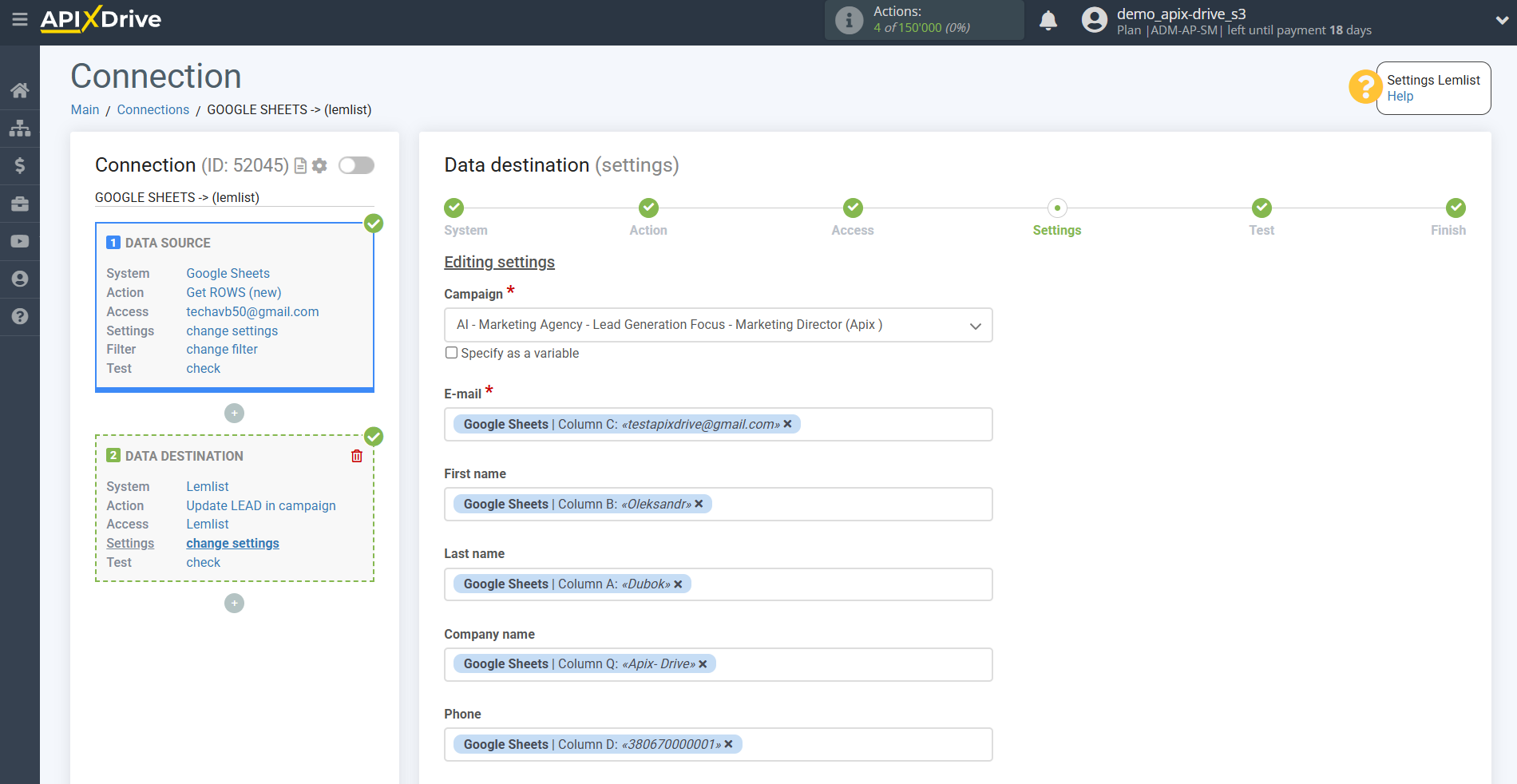Go to the Access step
This screenshot has width=1517, height=784.
coord(853,208)
